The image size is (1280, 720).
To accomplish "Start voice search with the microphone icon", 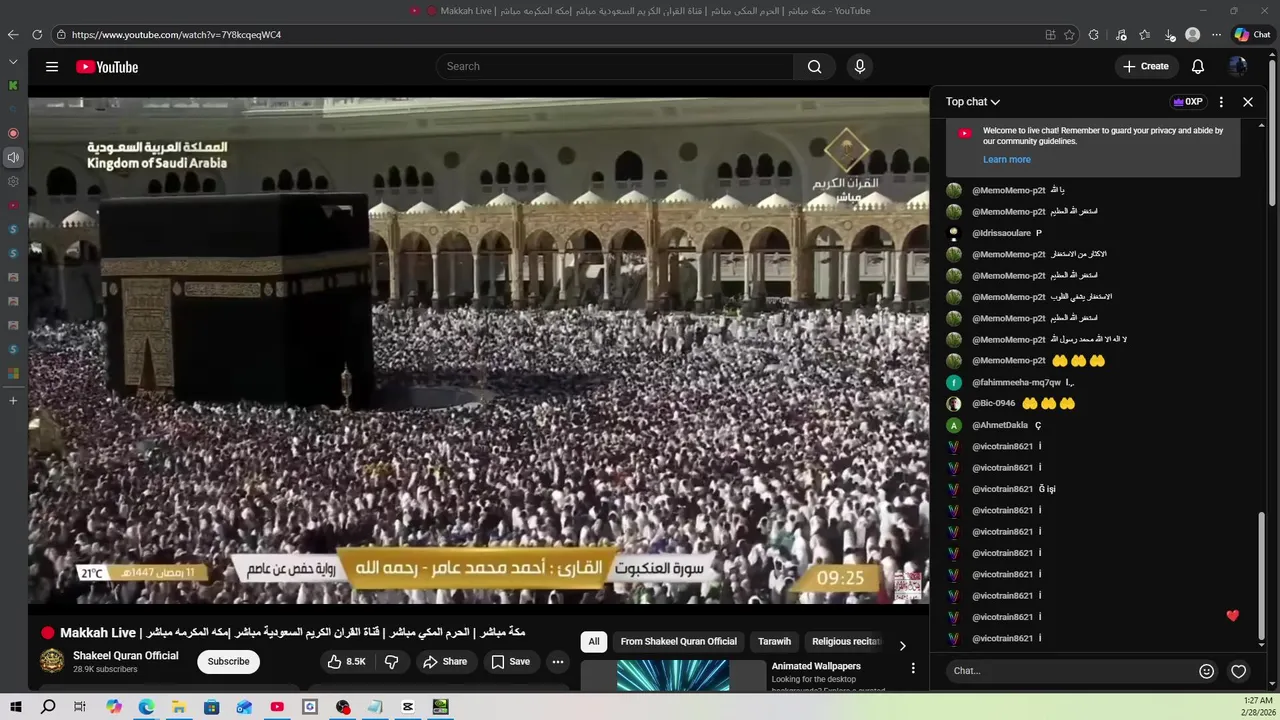I will click(859, 67).
